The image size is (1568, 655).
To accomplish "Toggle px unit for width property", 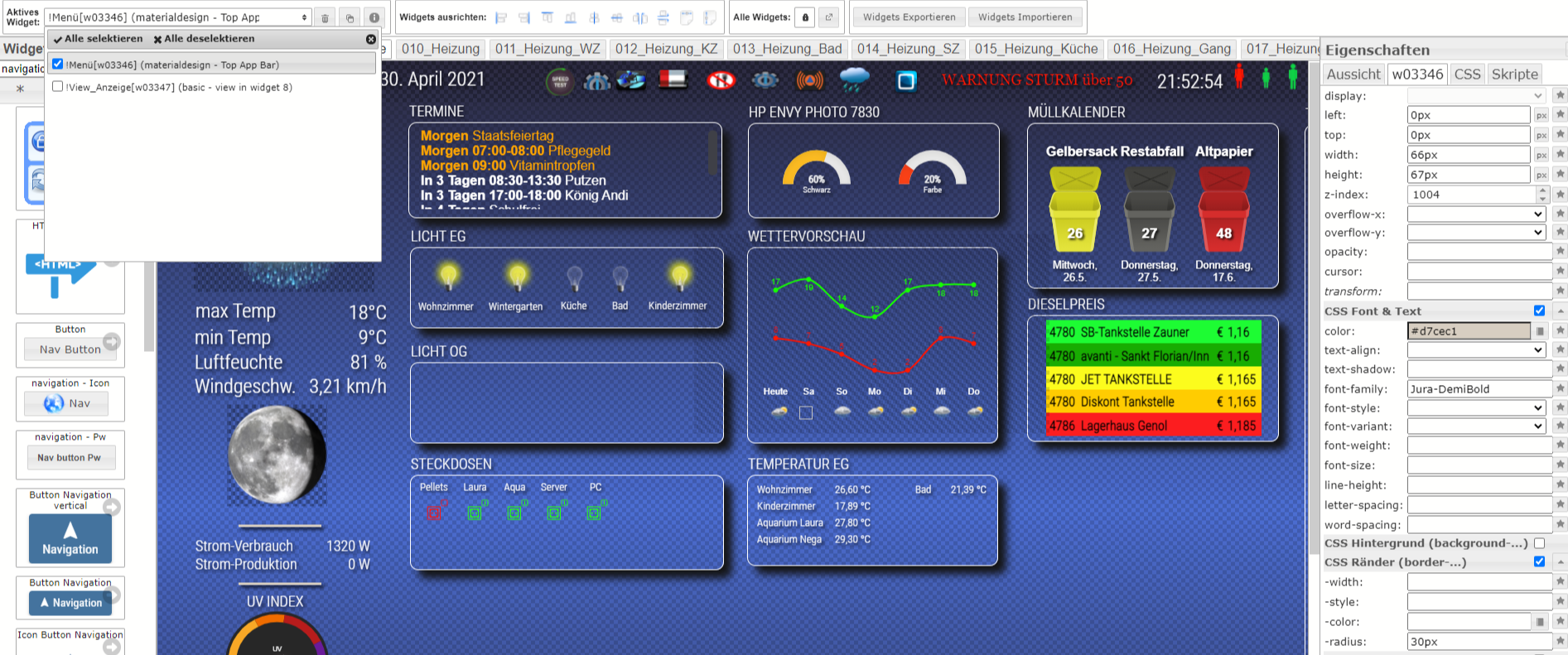I will (x=1541, y=155).
